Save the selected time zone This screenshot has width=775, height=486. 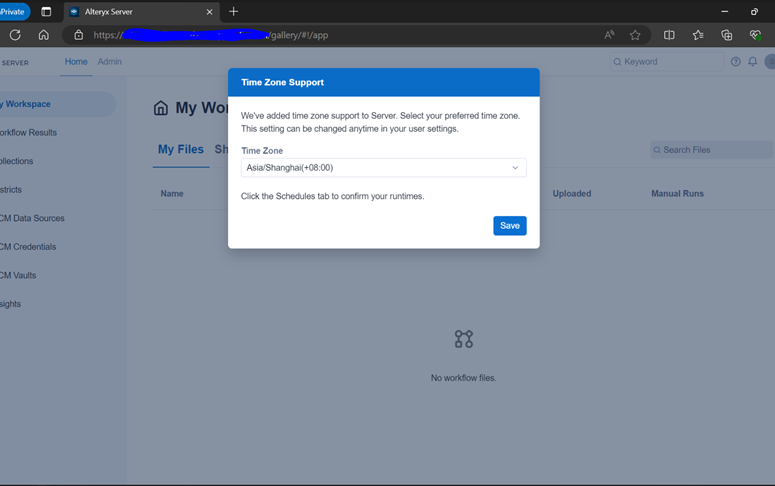tap(510, 225)
